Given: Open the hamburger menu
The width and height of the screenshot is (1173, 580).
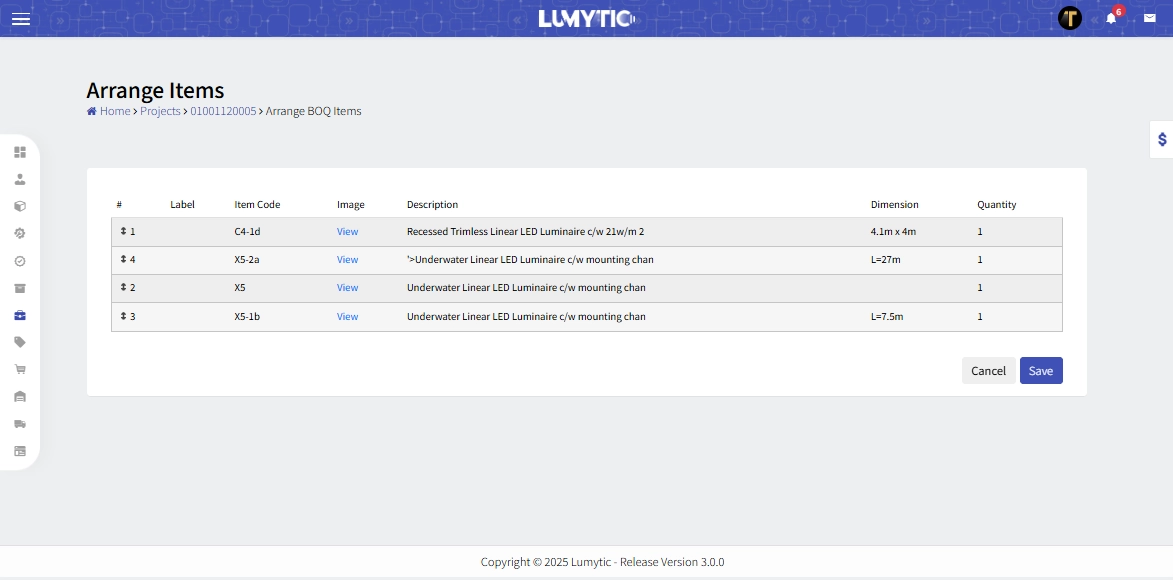Looking at the screenshot, I should point(21,19).
